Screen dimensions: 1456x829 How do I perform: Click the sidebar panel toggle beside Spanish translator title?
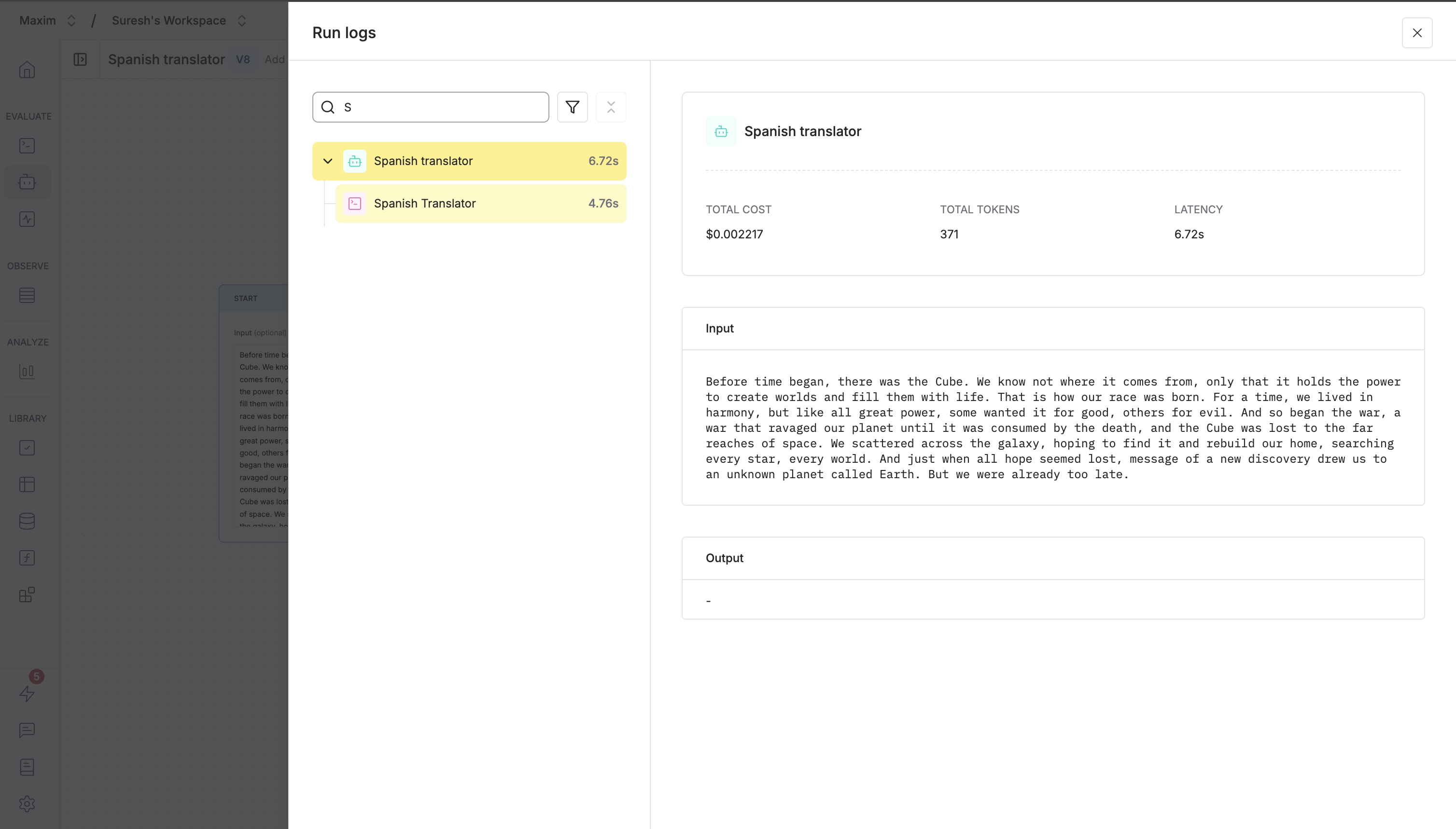click(x=80, y=59)
